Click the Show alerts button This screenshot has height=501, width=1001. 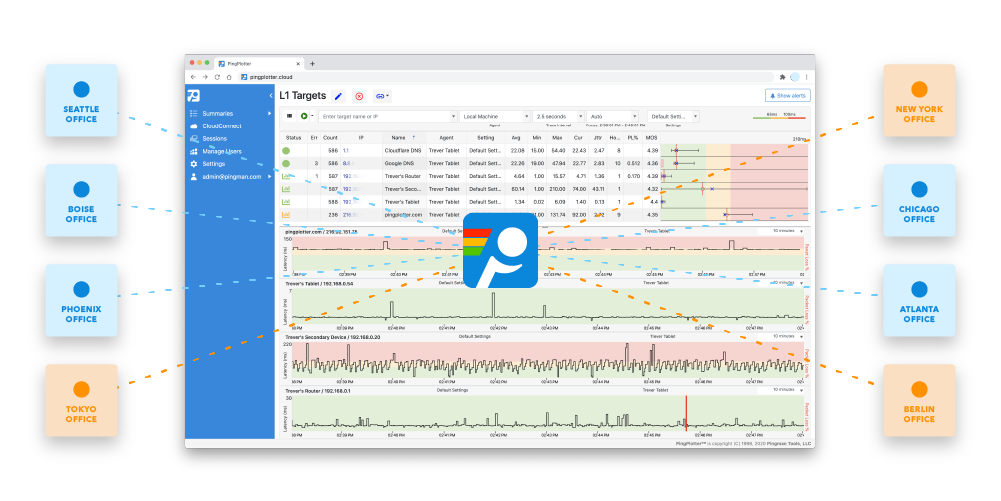785,96
